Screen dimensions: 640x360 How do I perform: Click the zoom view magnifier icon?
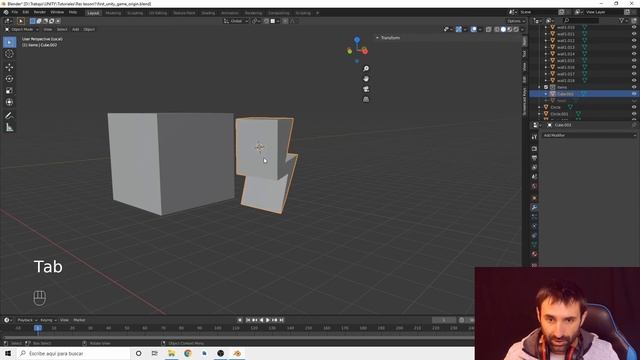point(366,69)
